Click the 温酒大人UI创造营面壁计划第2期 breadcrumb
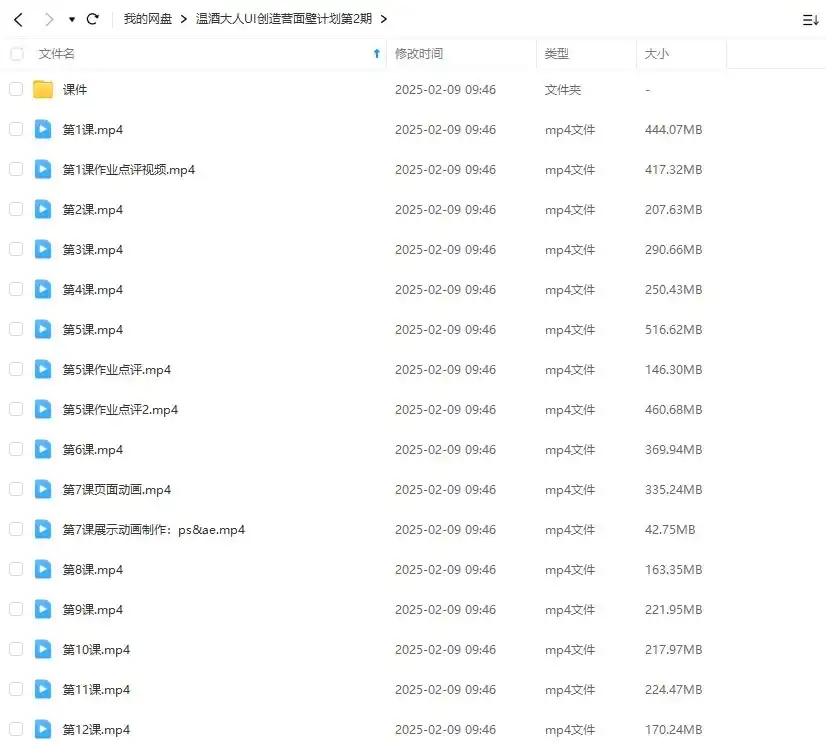Viewport: 826px width, 746px height. (x=281, y=18)
